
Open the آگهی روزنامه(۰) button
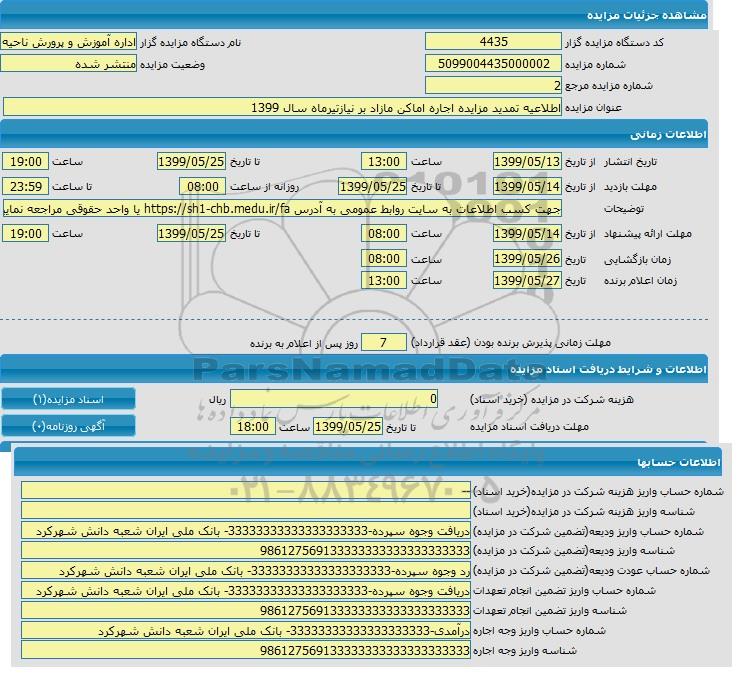click(68, 426)
